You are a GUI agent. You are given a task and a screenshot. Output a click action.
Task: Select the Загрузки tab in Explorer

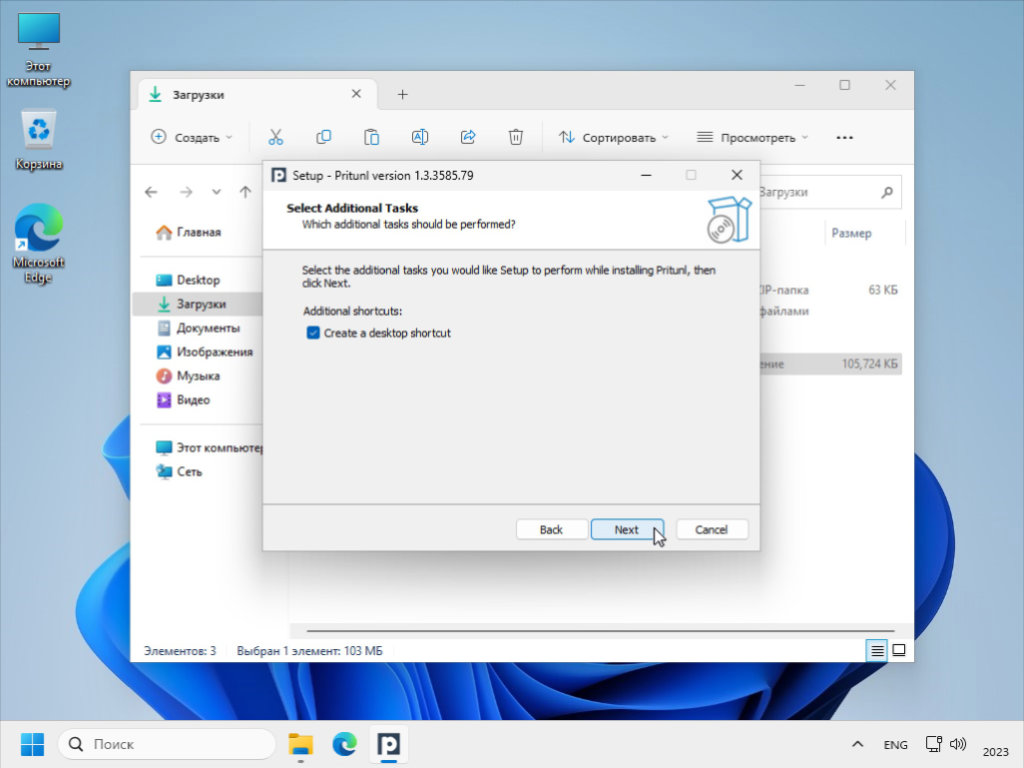pyautogui.click(x=255, y=95)
